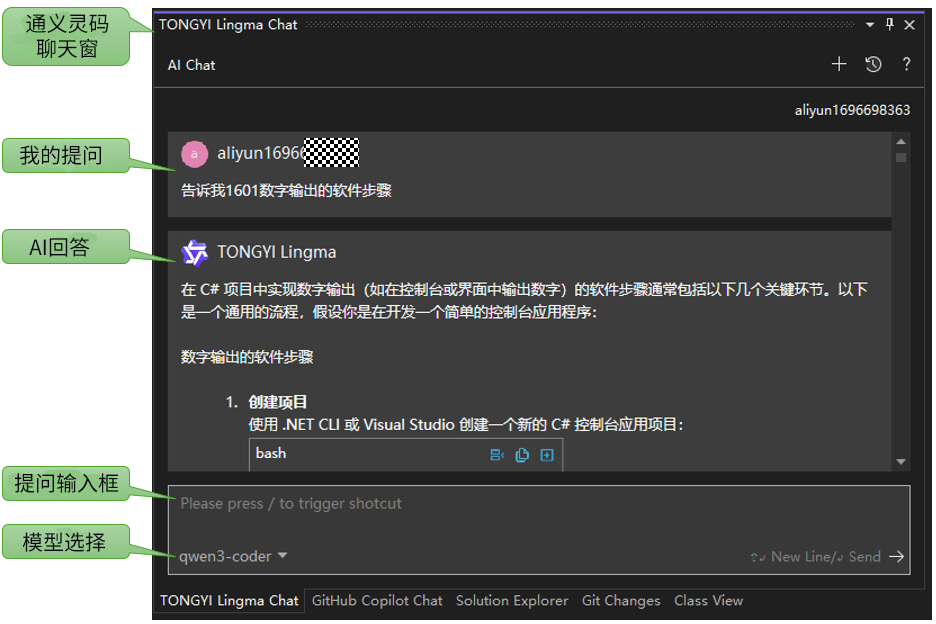Insert the bash code into a new file
Viewport: 936px width, 624px height.
pos(547,455)
